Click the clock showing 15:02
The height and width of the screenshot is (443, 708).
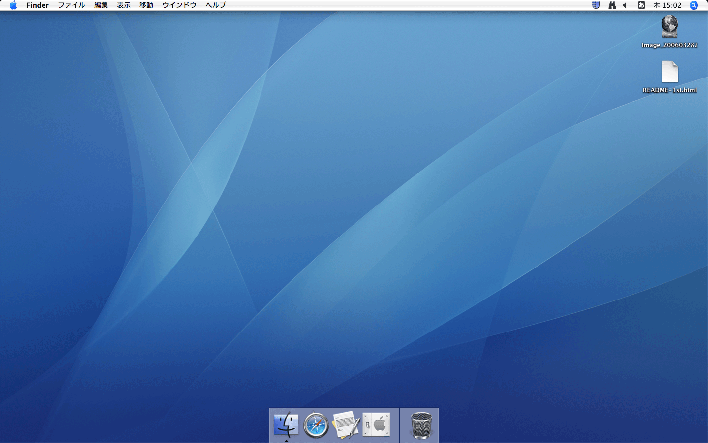[667, 5]
